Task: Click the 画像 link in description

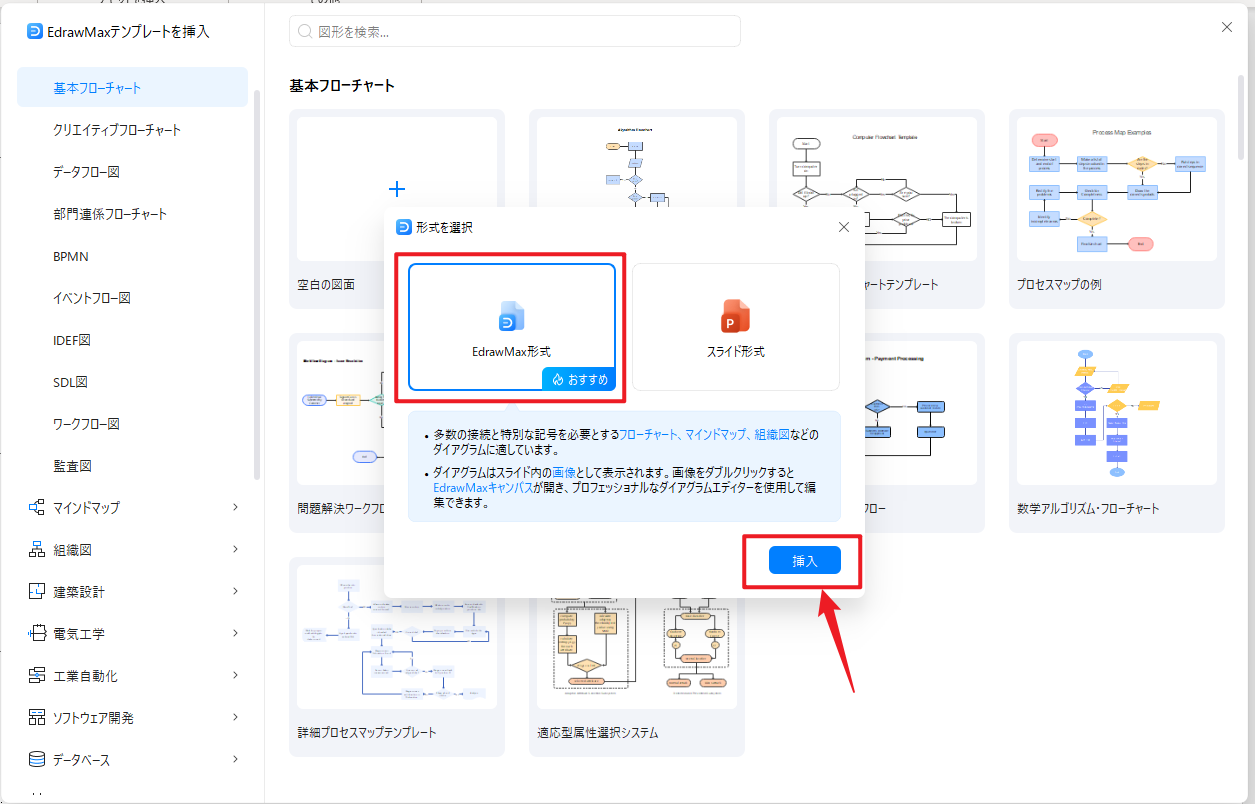Action: point(564,471)
